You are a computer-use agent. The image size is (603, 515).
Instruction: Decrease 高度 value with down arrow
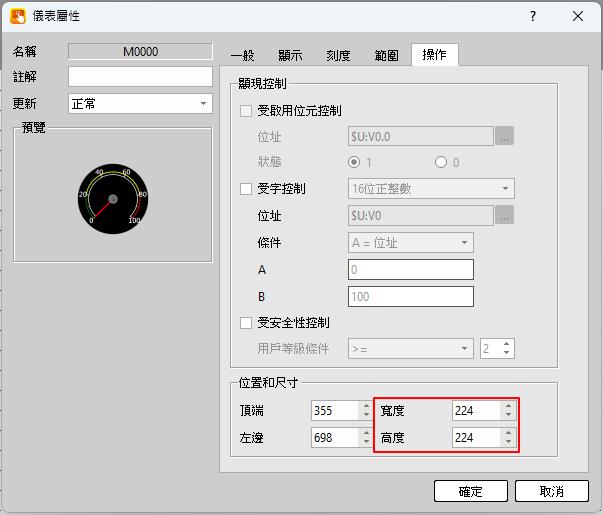pos(508,442)
